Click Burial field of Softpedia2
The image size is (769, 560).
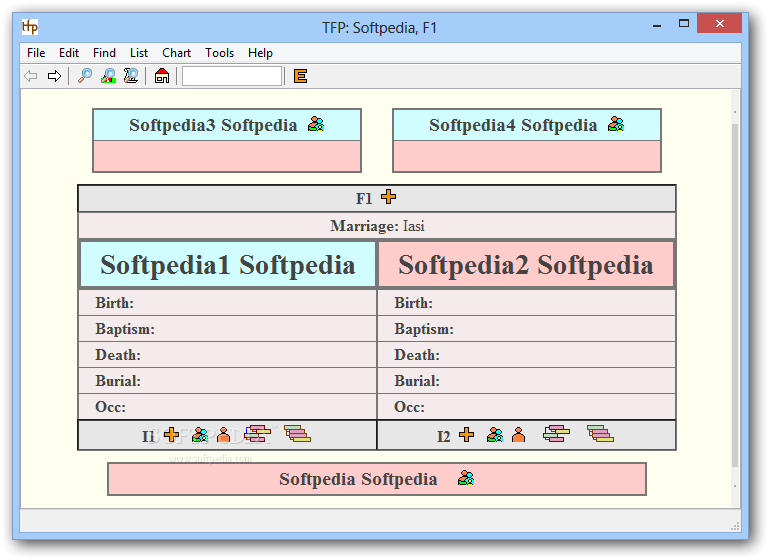[526, 381]
